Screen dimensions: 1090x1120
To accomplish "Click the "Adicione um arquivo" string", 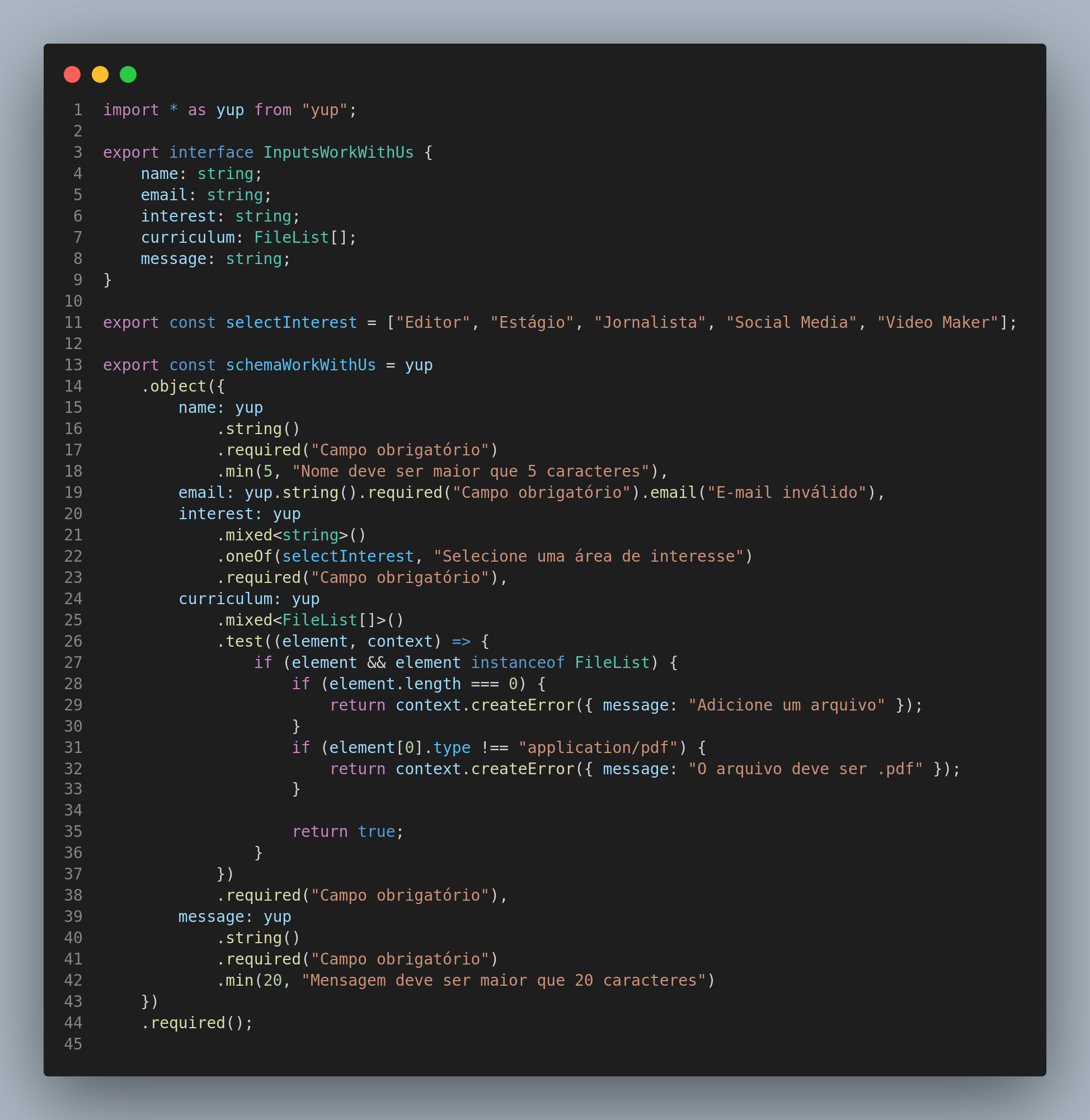I will click(787, 704).
